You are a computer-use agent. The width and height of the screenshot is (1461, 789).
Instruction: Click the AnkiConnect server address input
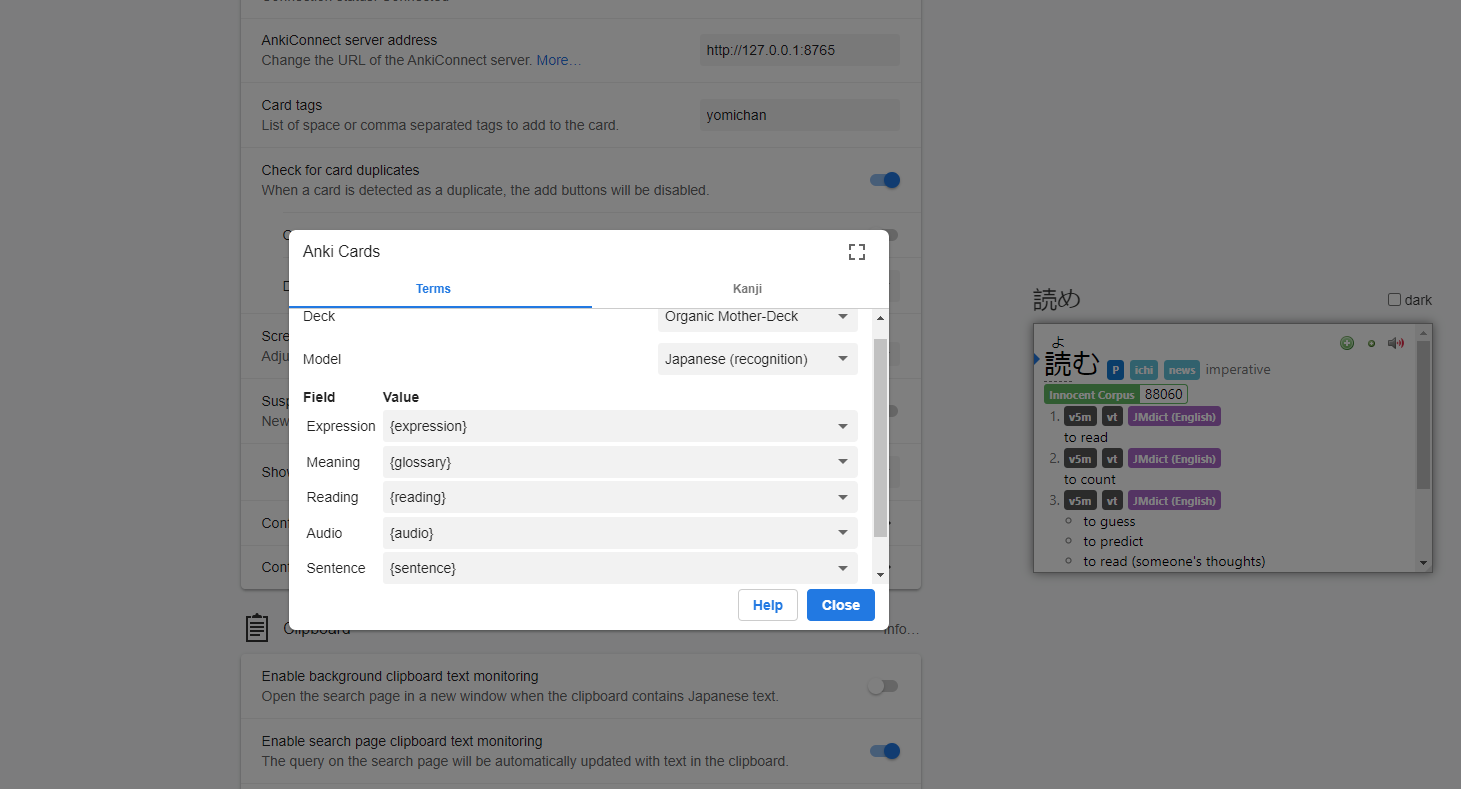click(x=800, y=50)
